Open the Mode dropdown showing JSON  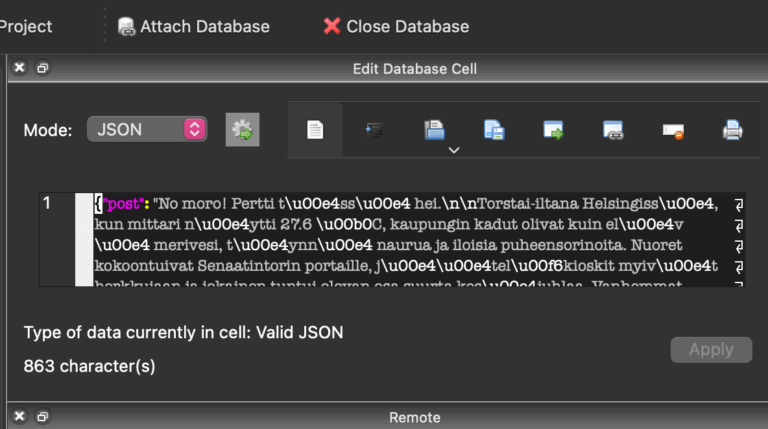(146, 129)
